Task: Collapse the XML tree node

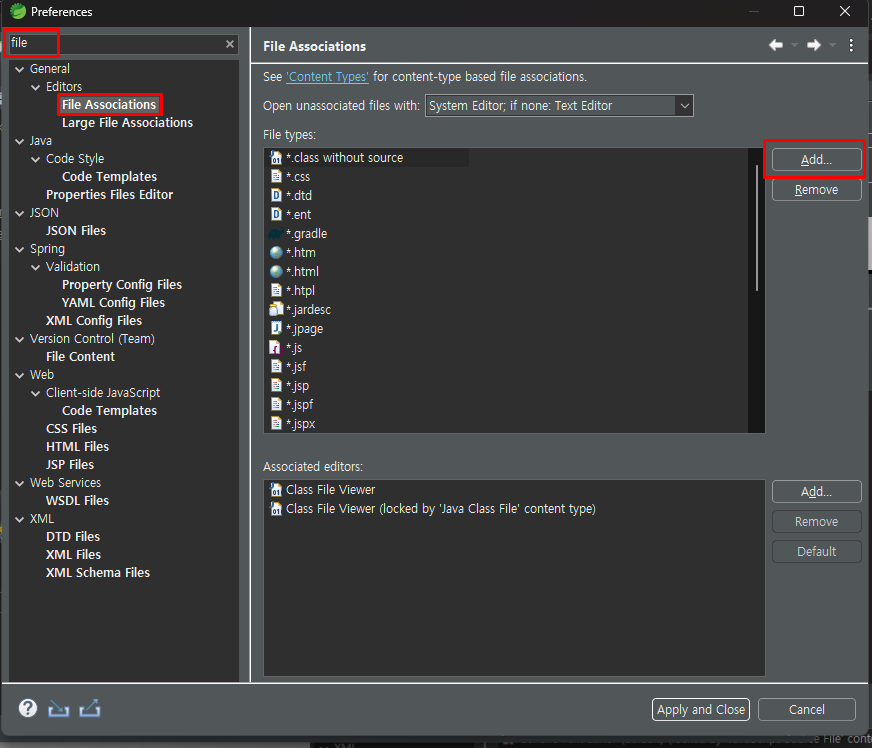Action: 20,519
